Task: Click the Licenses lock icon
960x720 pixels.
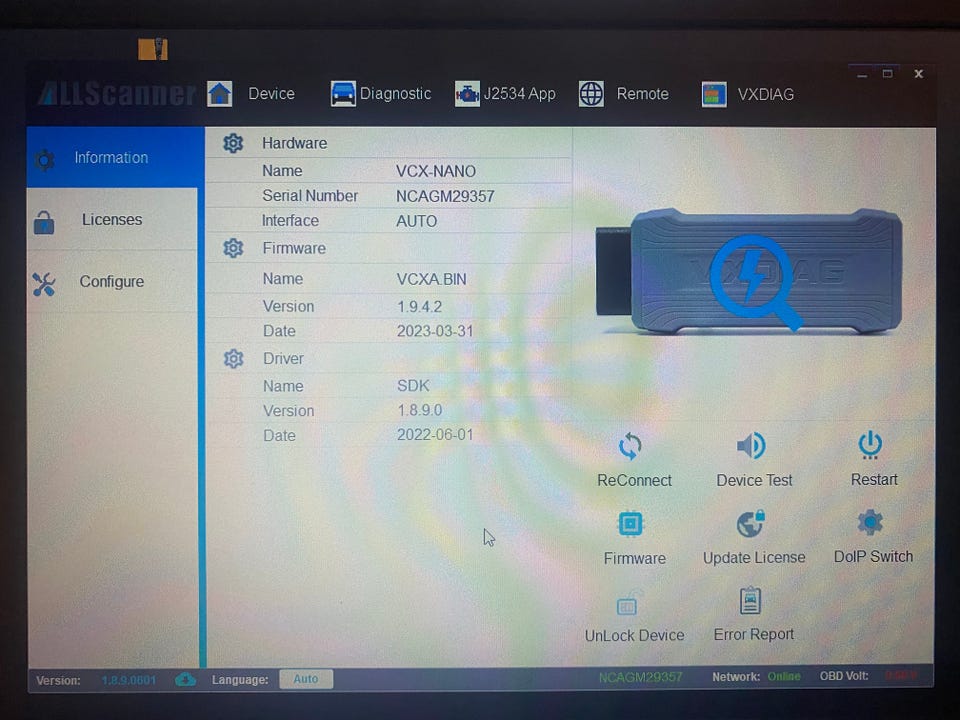Action: 43,222
